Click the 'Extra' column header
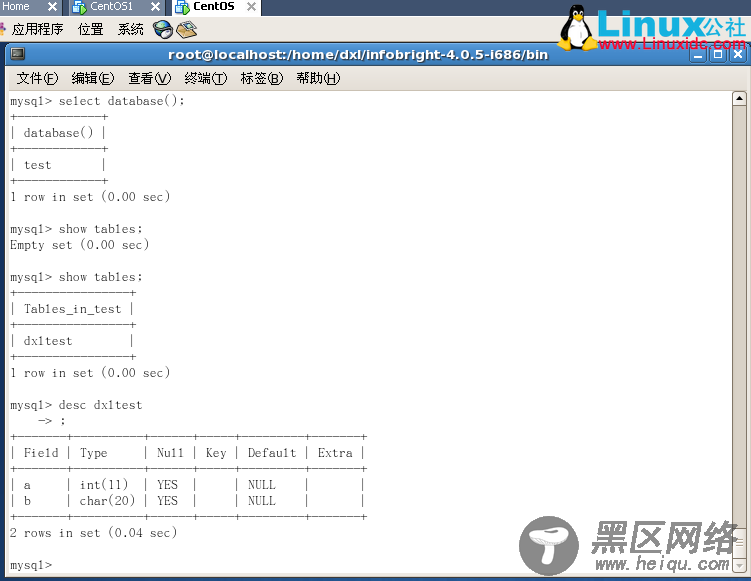 pyautogui.click(x=335, y=453)
